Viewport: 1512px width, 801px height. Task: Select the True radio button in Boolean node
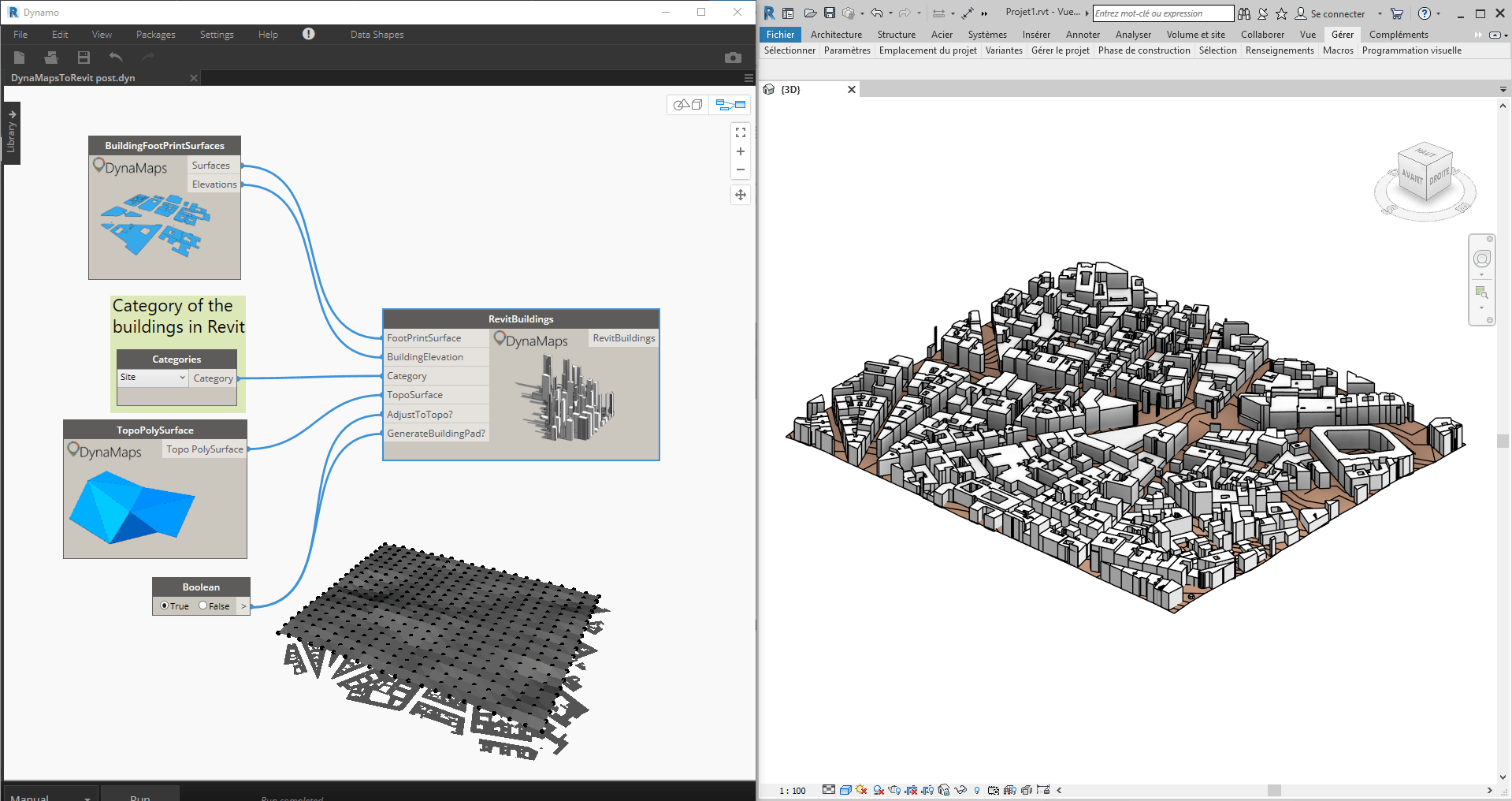(165, 605)
